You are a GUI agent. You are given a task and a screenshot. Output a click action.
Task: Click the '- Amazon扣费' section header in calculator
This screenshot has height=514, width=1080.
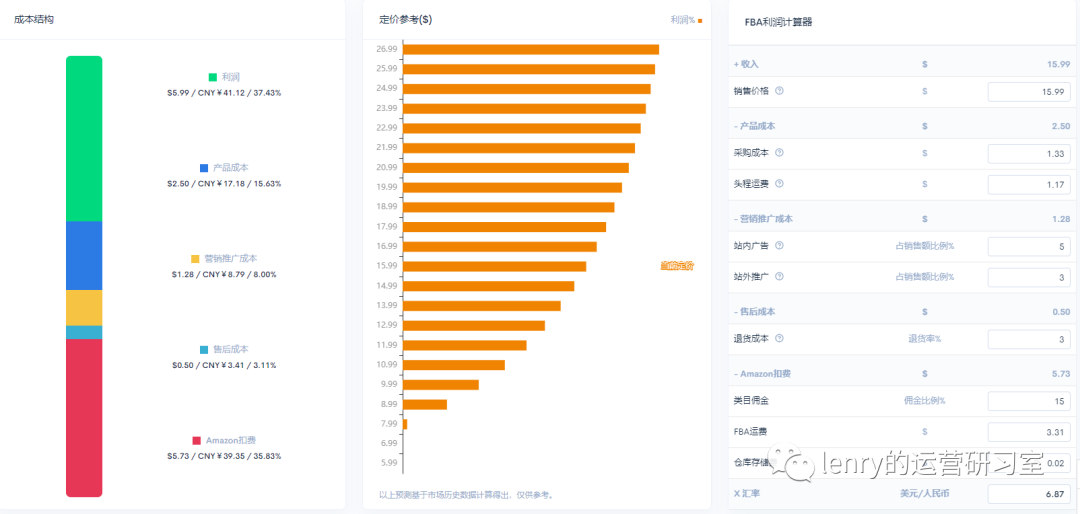coord(762,373)
